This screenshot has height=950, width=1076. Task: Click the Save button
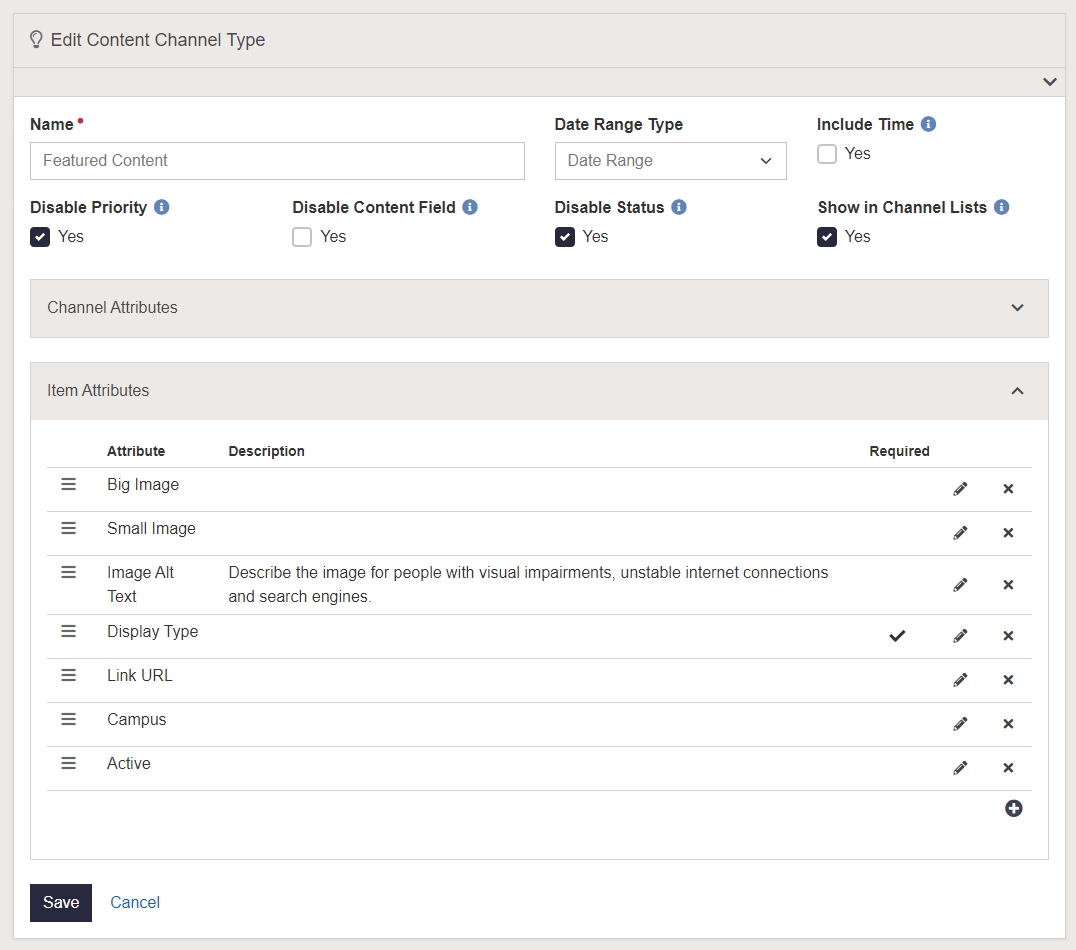(x=61, y=903)
